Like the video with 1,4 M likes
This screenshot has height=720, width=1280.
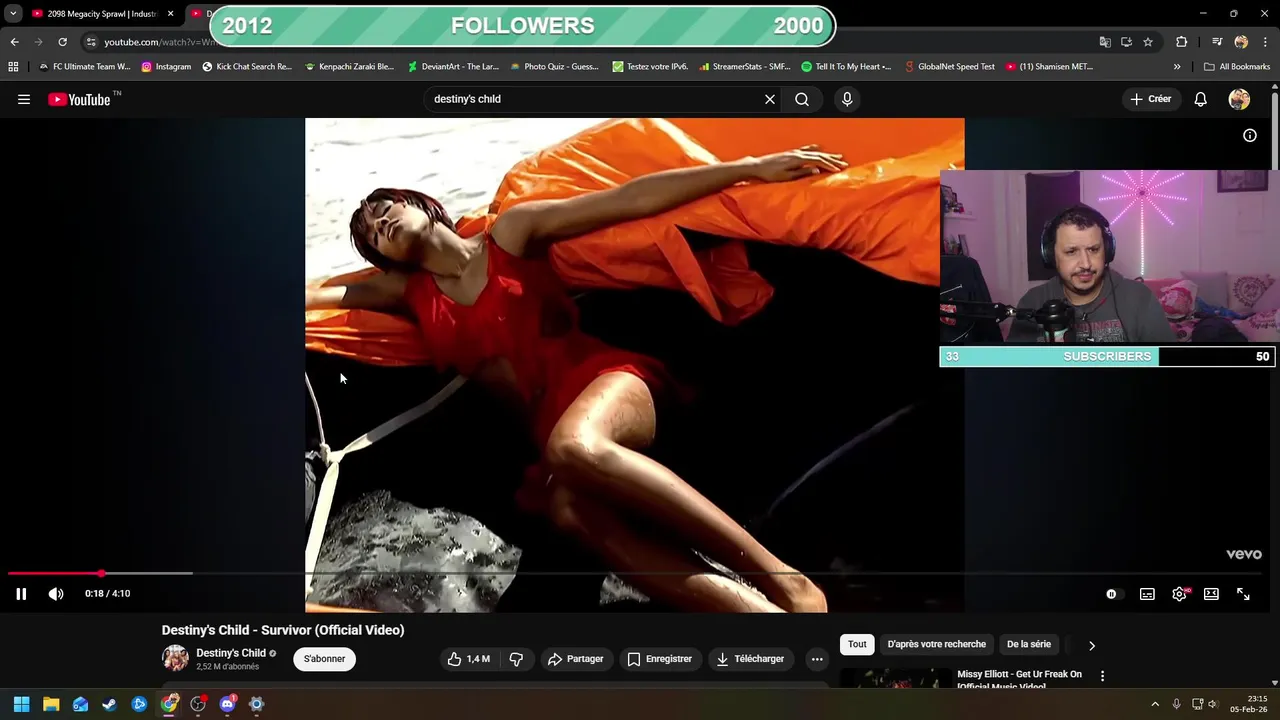[x=468, y=659]
